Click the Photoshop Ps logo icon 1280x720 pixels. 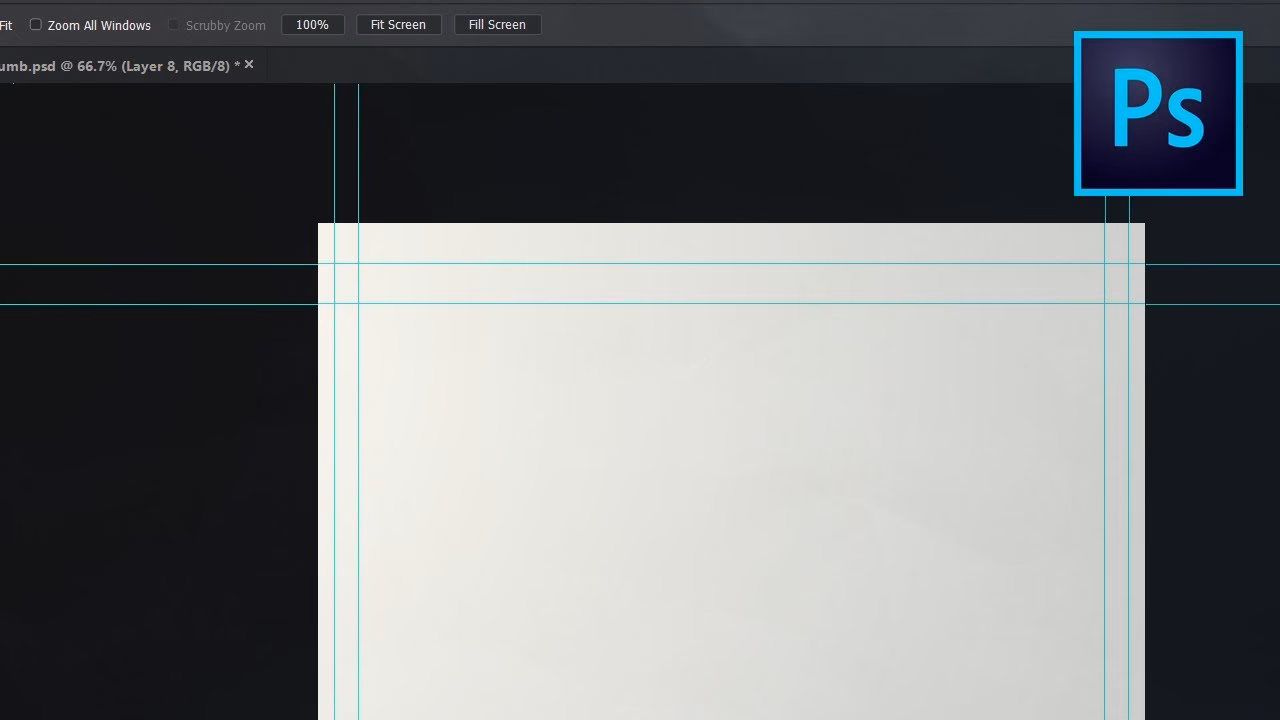(1158, 112)
